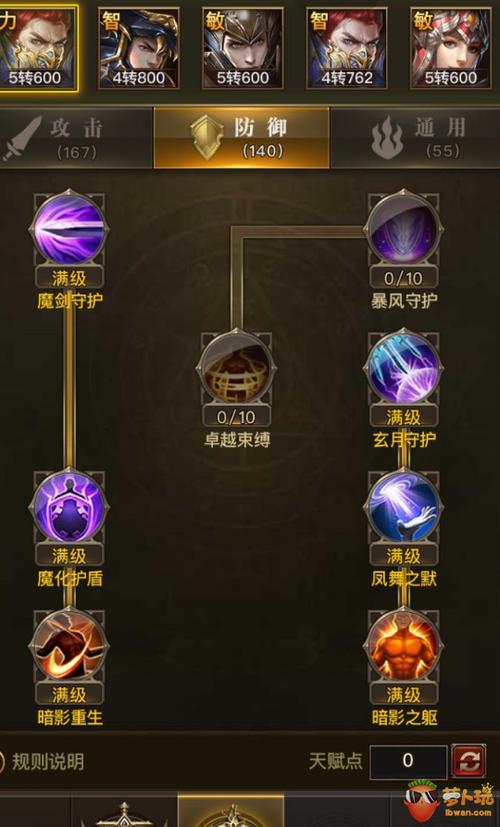
Task: Select the 防御 (140) tab
Action: (242, 138)
